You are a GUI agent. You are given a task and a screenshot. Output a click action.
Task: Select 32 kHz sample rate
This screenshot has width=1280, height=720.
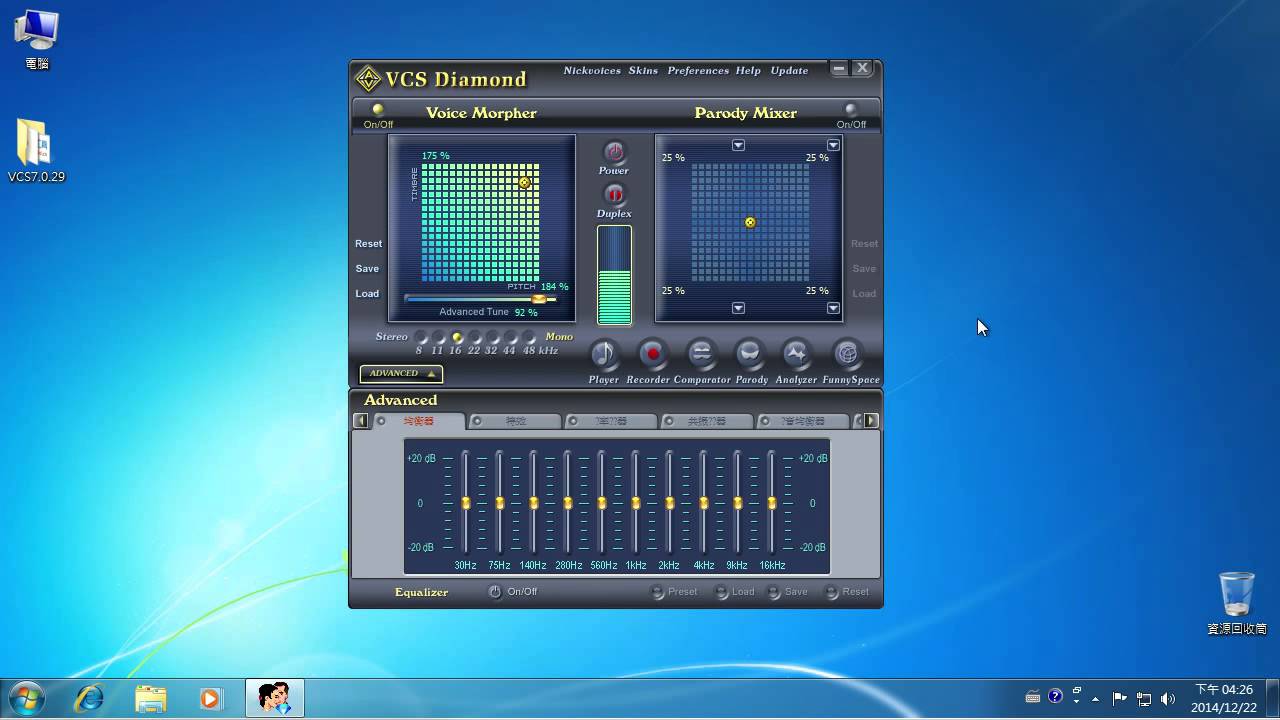coord(493,338)
